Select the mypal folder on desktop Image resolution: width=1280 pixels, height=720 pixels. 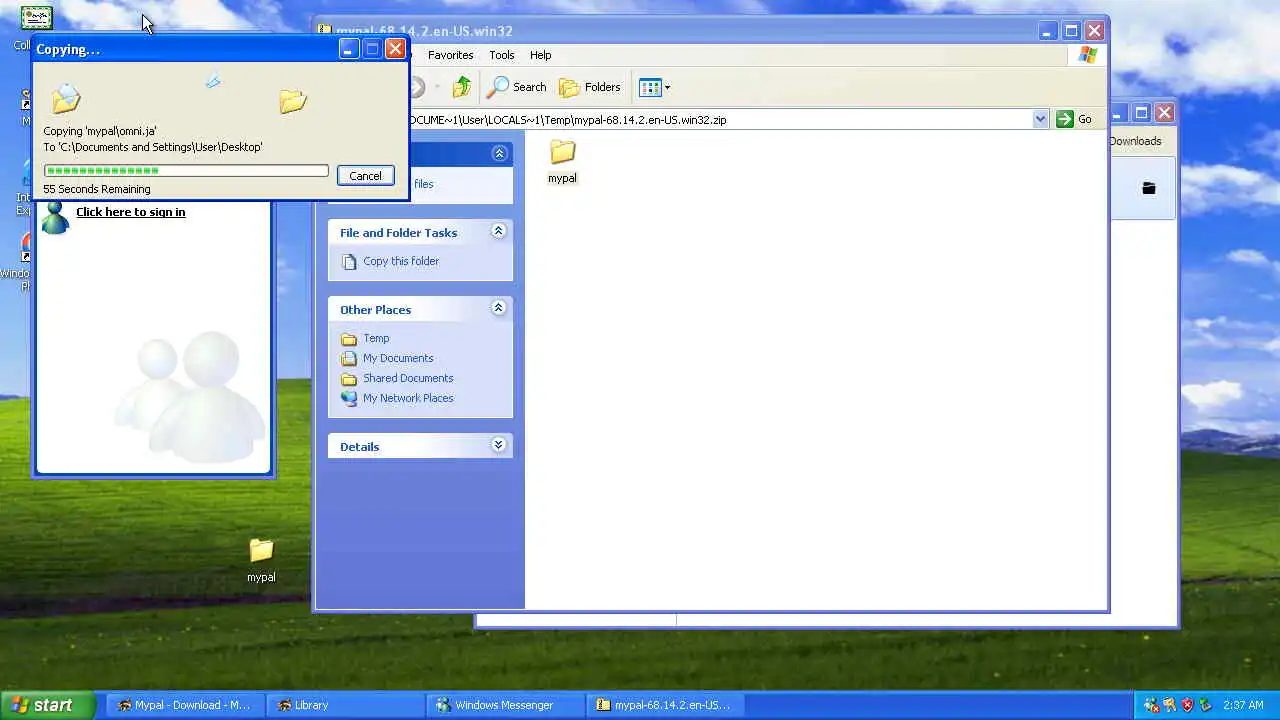tap(261, 561)
